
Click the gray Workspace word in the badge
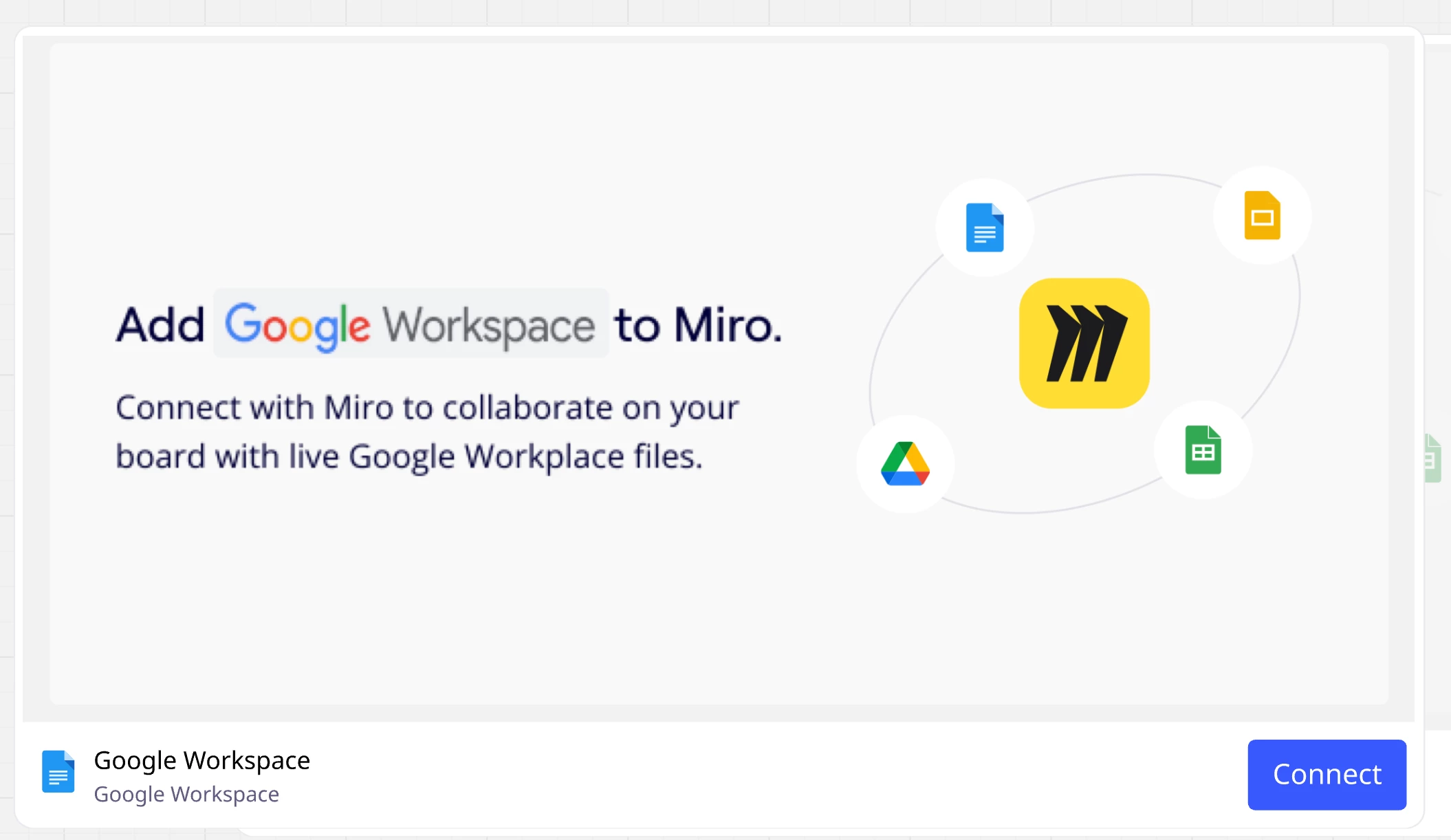[488, 326]
